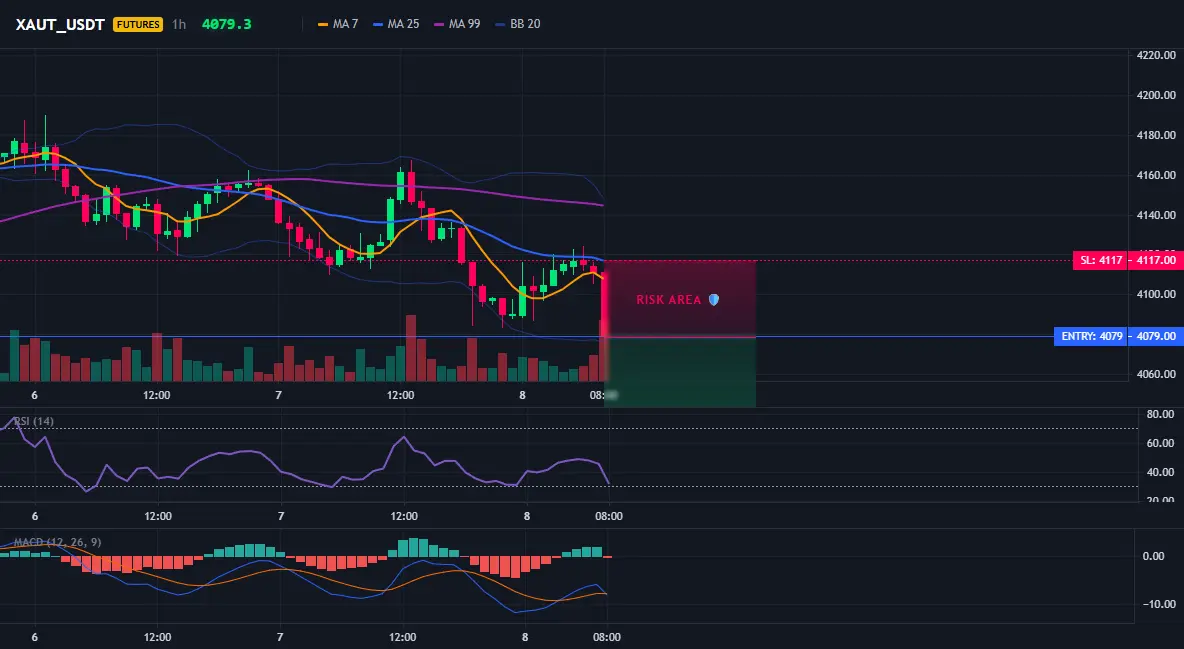Screen dimensions: 1184x649
Task: Click the 4140.00 price axis label
Action: click(1156, 215)
